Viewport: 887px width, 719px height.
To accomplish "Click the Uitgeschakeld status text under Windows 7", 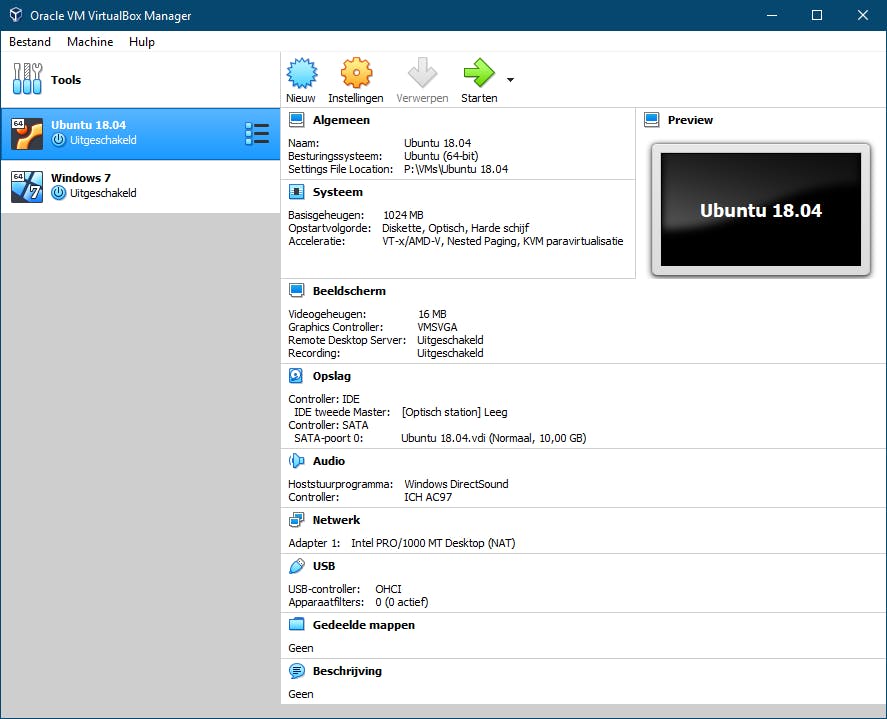I will pos(103,193).
